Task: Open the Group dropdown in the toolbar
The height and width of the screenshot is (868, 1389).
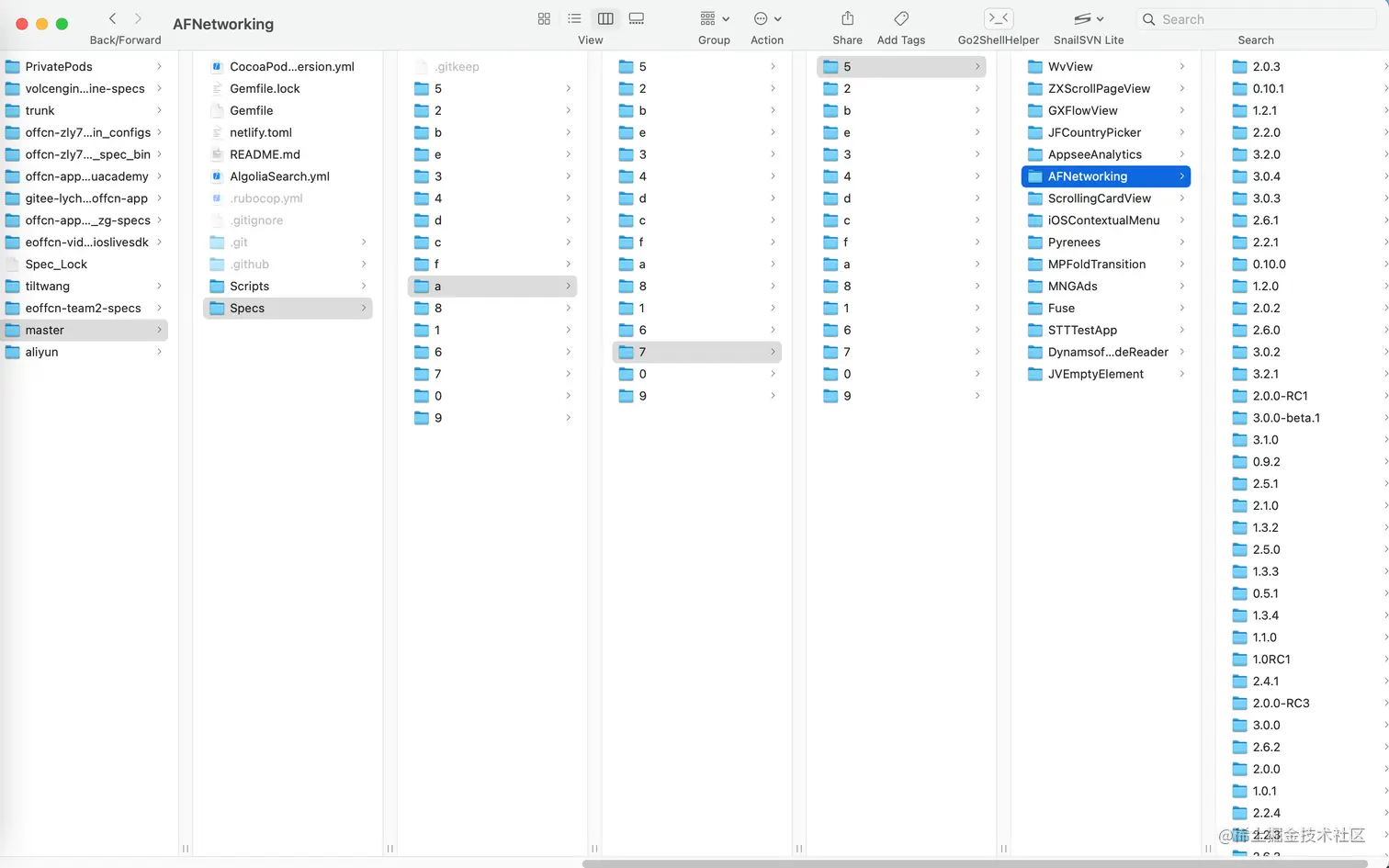Action: tap(714, 18)
